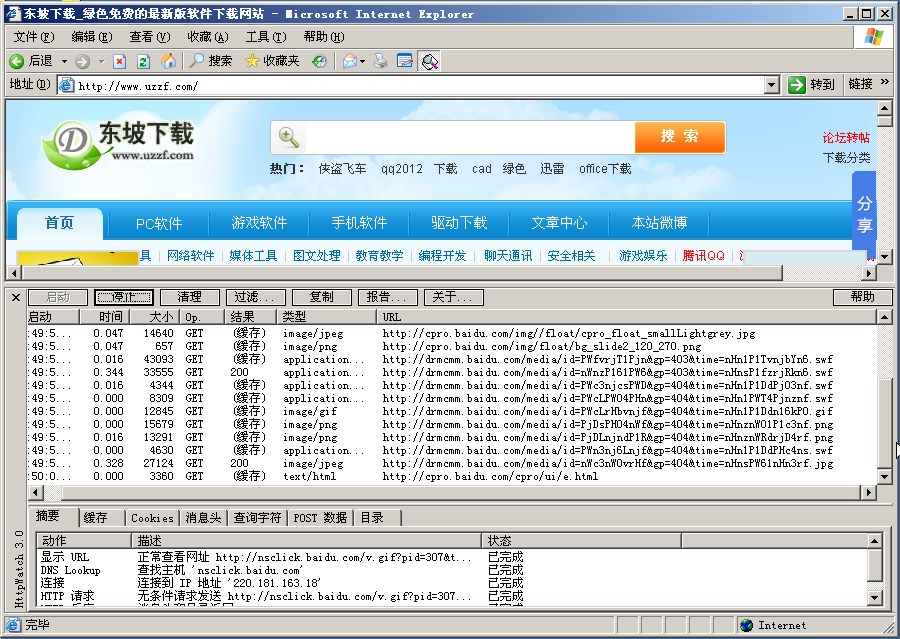The width and height of the screenshot is (900, 639).
Task: Click the 下载分类 link
Action: pos(846,158)
